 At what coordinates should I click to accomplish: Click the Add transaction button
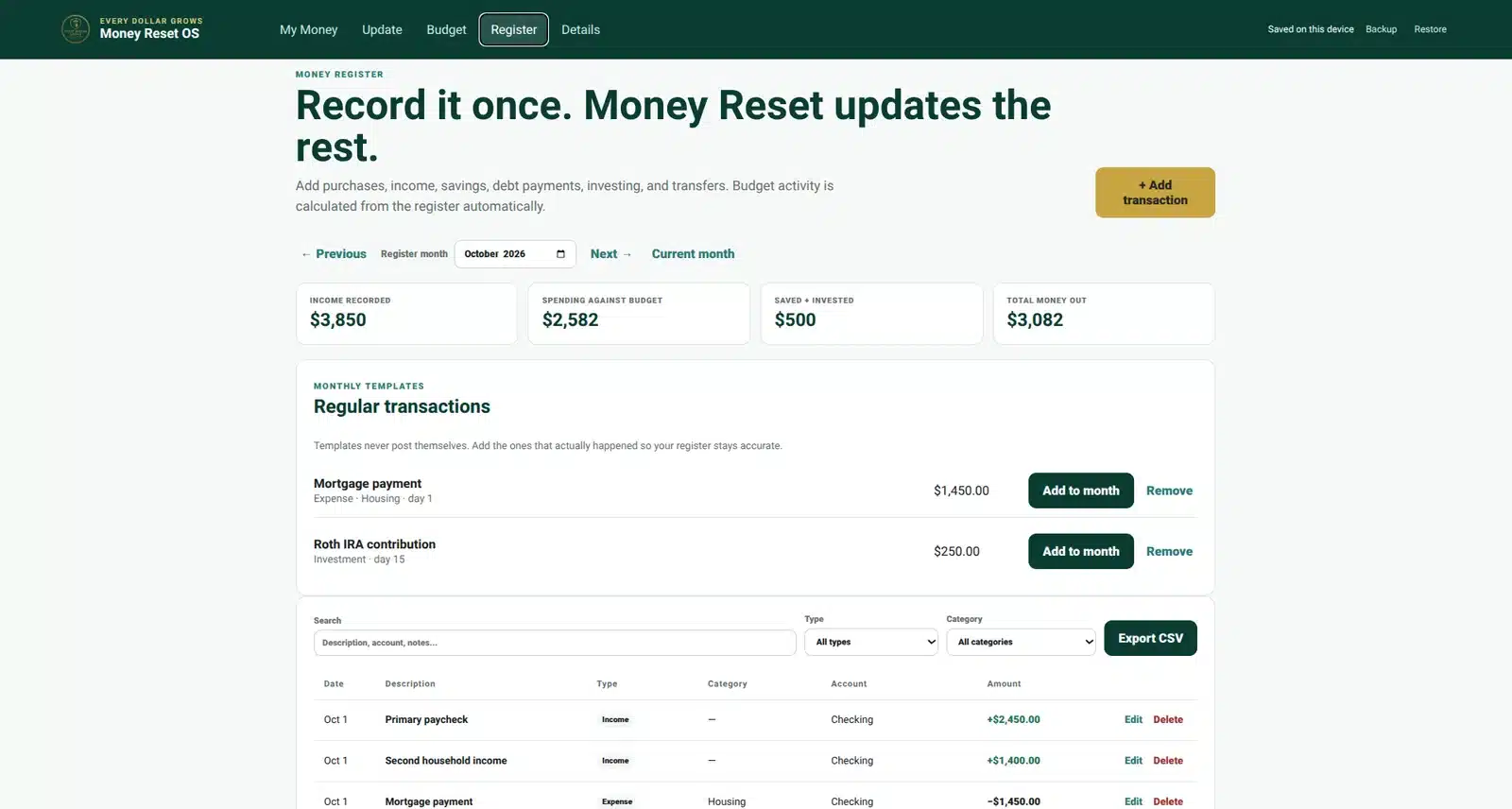[x=1155, y=193]
